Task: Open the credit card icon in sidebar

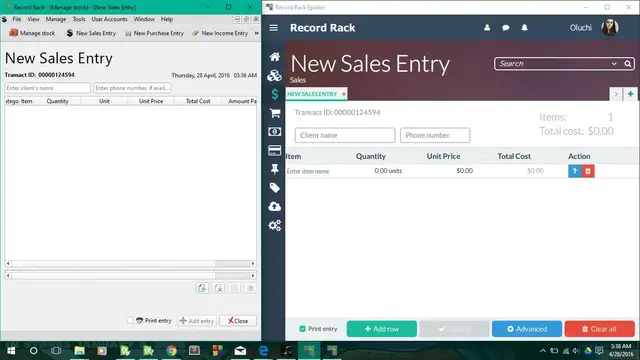Action: pos(275,151)
